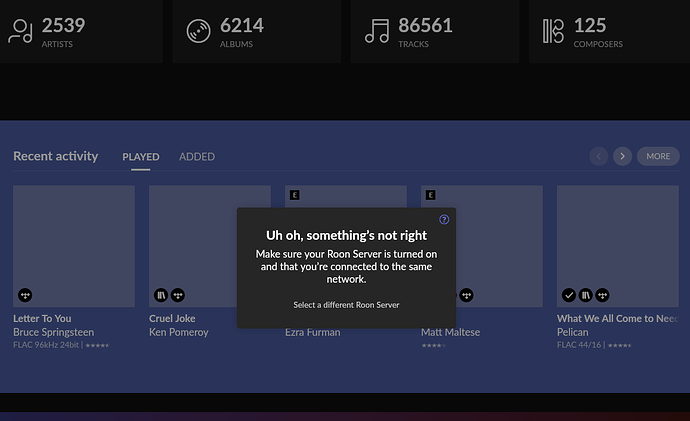The height and width of the screenshot is (421, 690).
Task: Click library icon on Pelican album
Action: click(586, 295)
